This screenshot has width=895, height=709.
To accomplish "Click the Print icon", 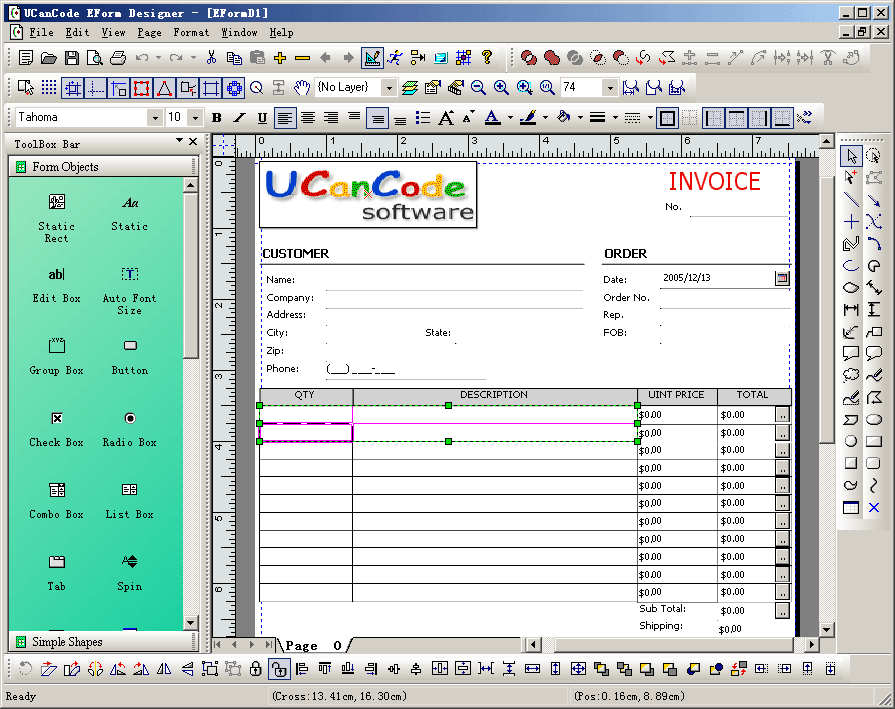I will click(118, 58).
